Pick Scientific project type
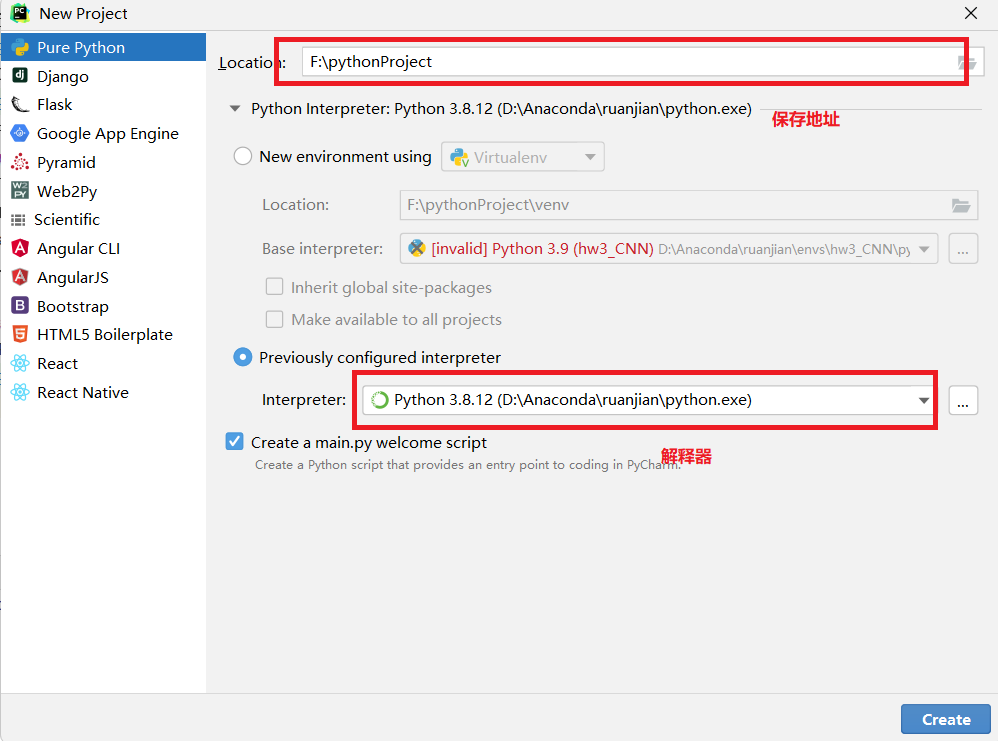The height and width of the screenshot is (741, 998). [x=103, y=220]
